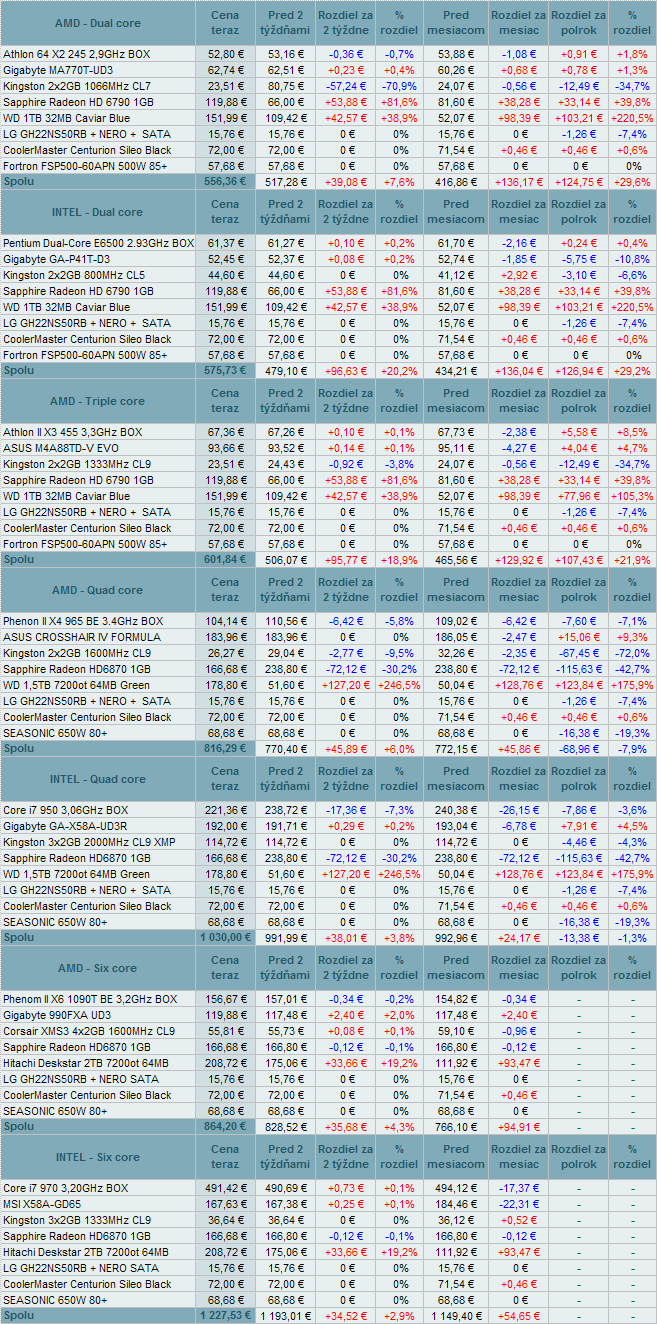The height and width of the screenshot is (1324, 657).
Task: Click the two-weeks-ago total 770,40 €
Action: [x=286, y=749]
